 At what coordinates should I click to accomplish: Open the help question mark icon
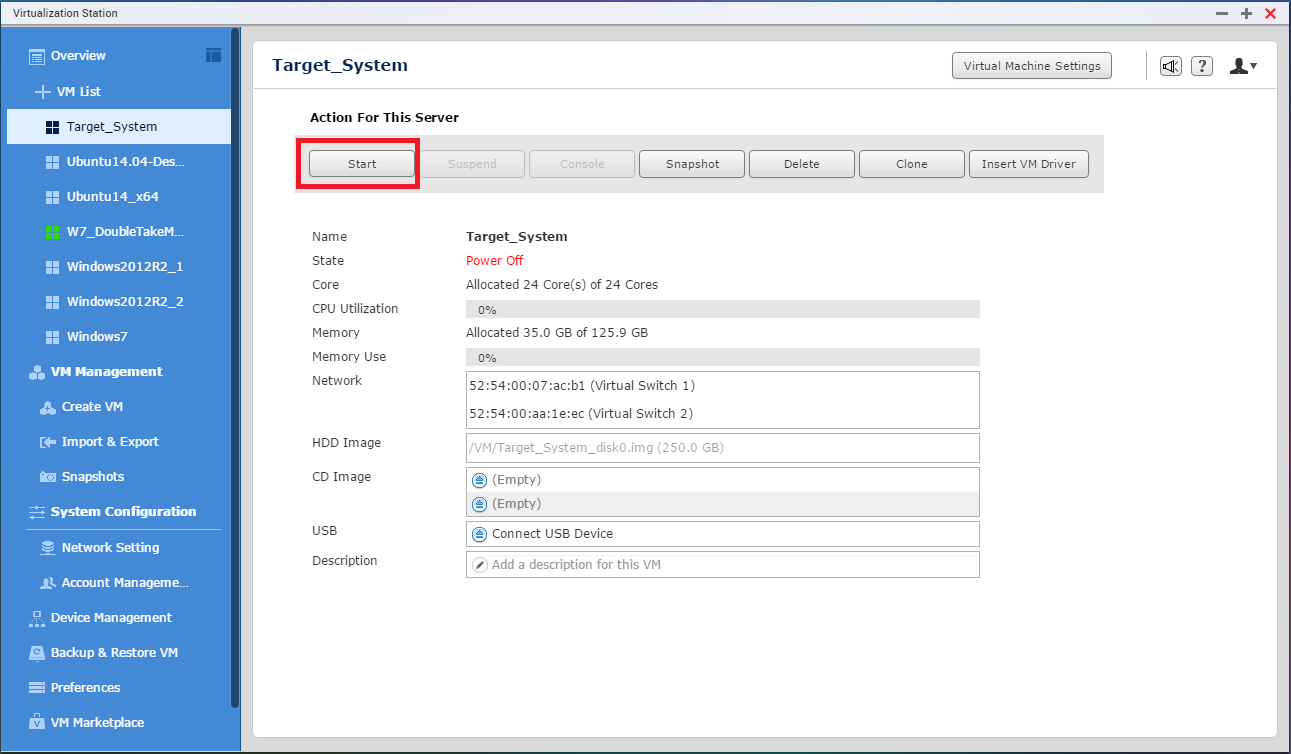1202,66
